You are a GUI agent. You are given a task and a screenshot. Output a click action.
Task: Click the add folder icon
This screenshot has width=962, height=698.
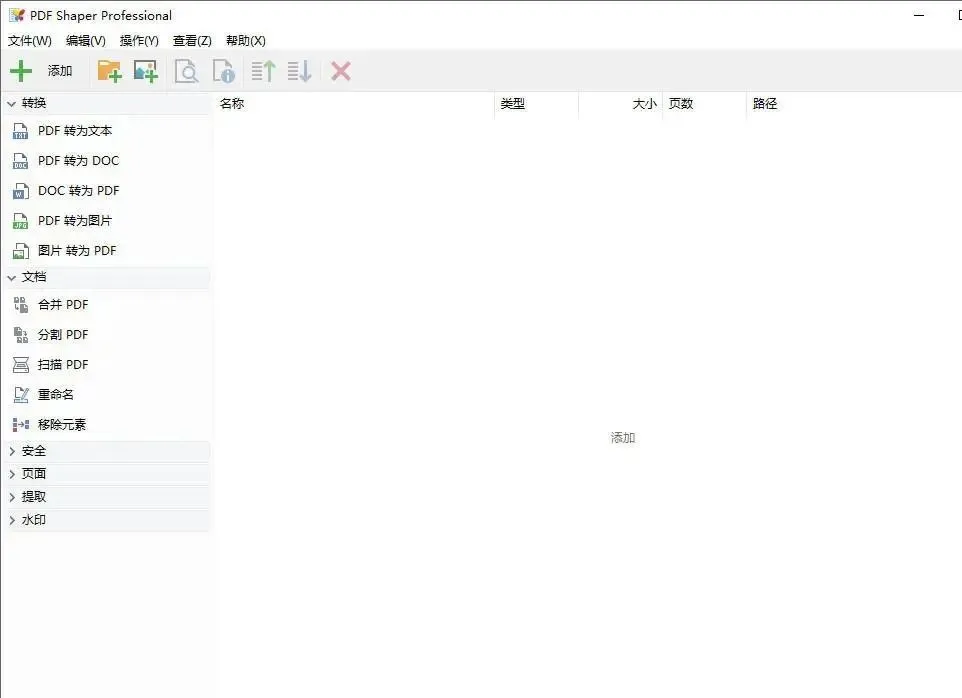(109, 71)
